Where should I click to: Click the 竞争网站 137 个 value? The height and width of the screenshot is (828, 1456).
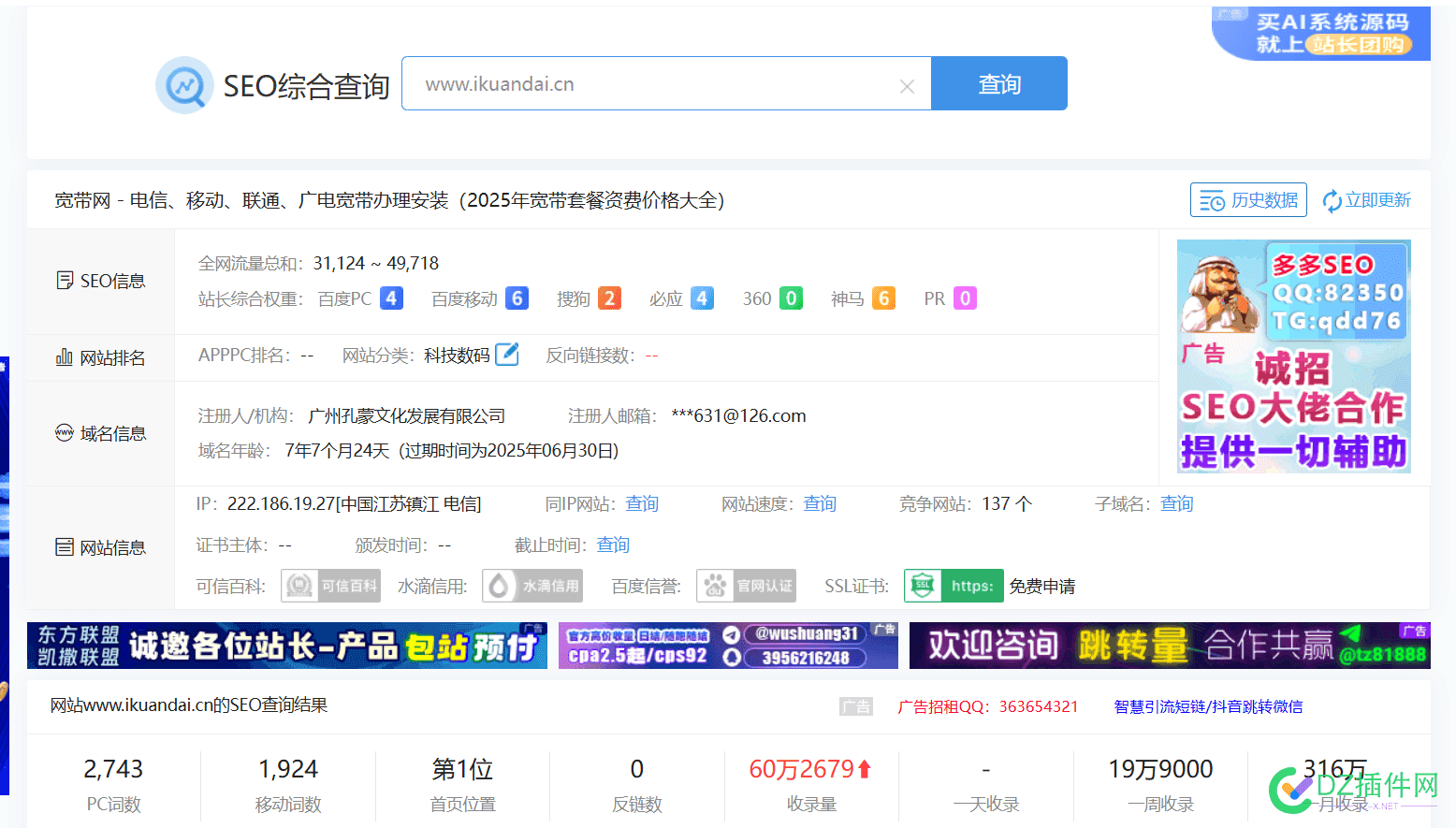[x=1007, y=503]
